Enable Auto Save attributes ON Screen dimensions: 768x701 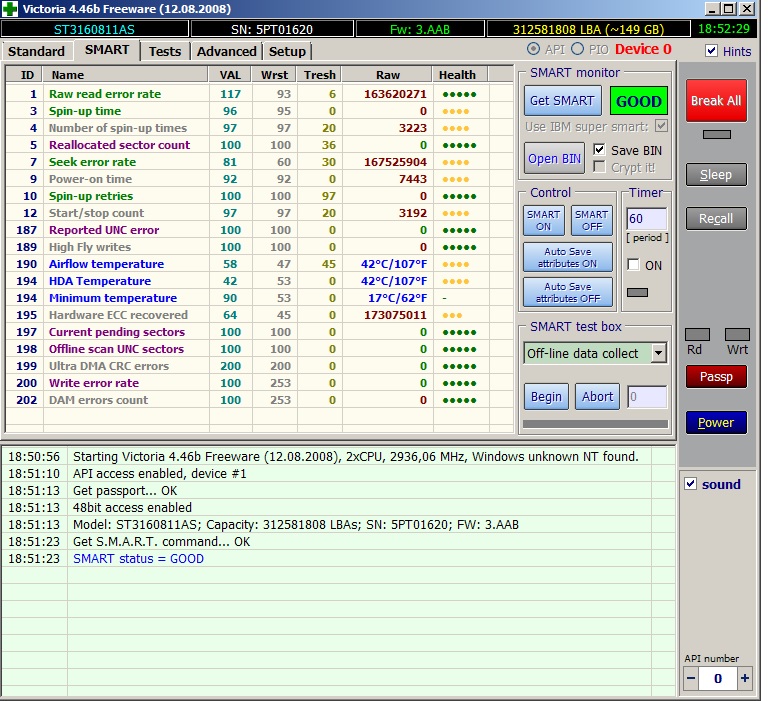coord(567,257)
